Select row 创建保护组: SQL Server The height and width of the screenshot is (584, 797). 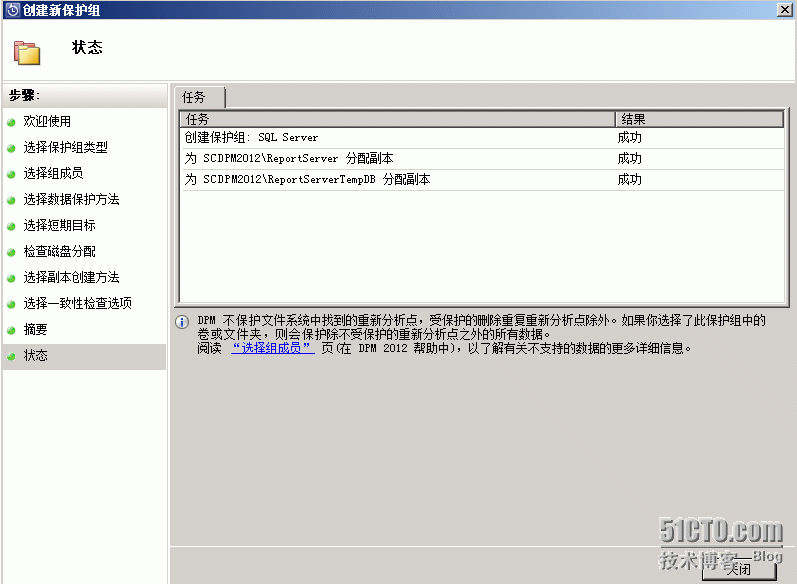pyautogui.click(x=482, y=138)
